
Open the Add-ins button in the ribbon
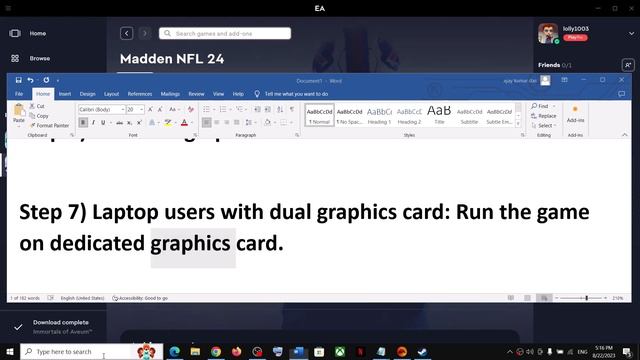(x=575, y=114)
